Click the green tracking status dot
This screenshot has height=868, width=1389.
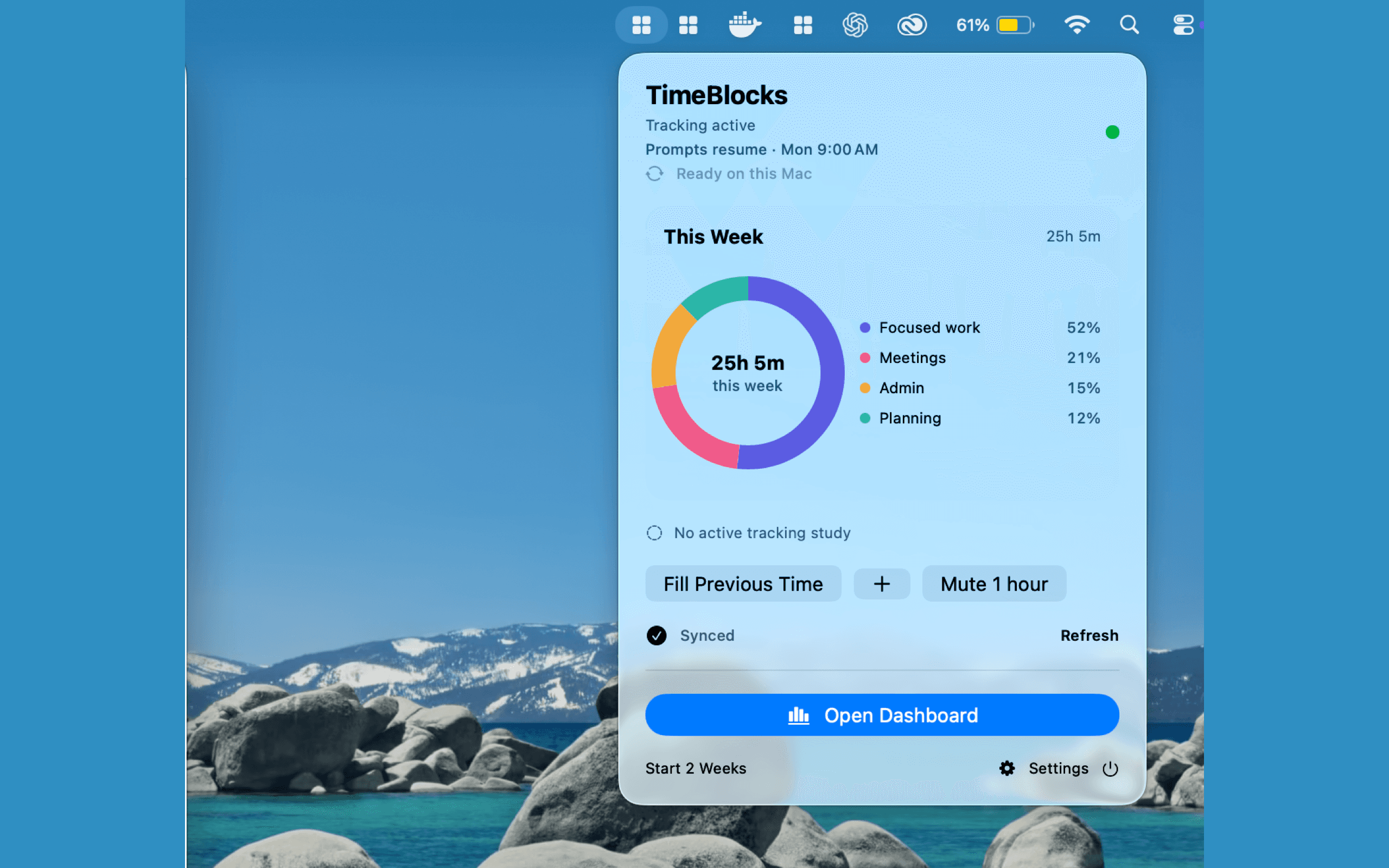coord(1112,132)
